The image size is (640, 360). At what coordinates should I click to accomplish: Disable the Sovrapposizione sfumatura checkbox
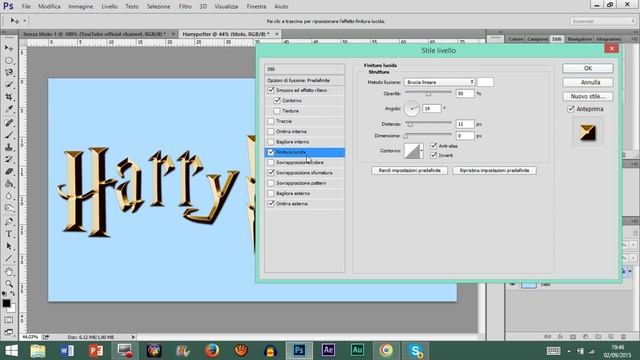coord(271,173)
